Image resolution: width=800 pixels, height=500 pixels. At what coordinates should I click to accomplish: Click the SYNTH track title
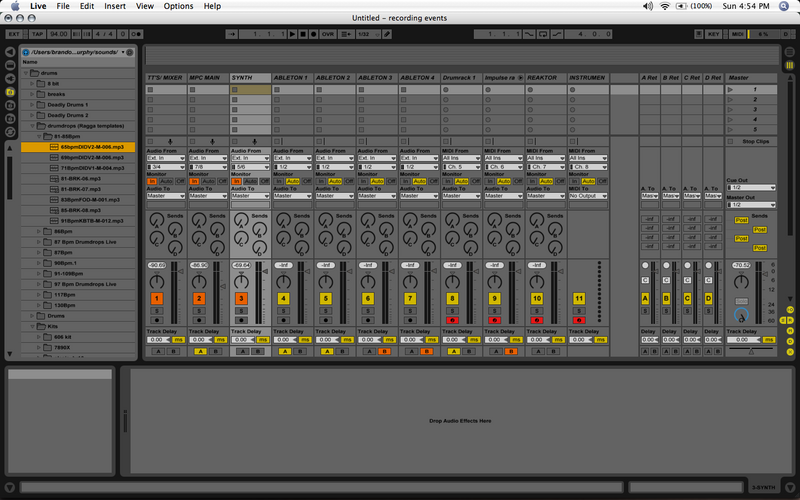tap(250, 78)
